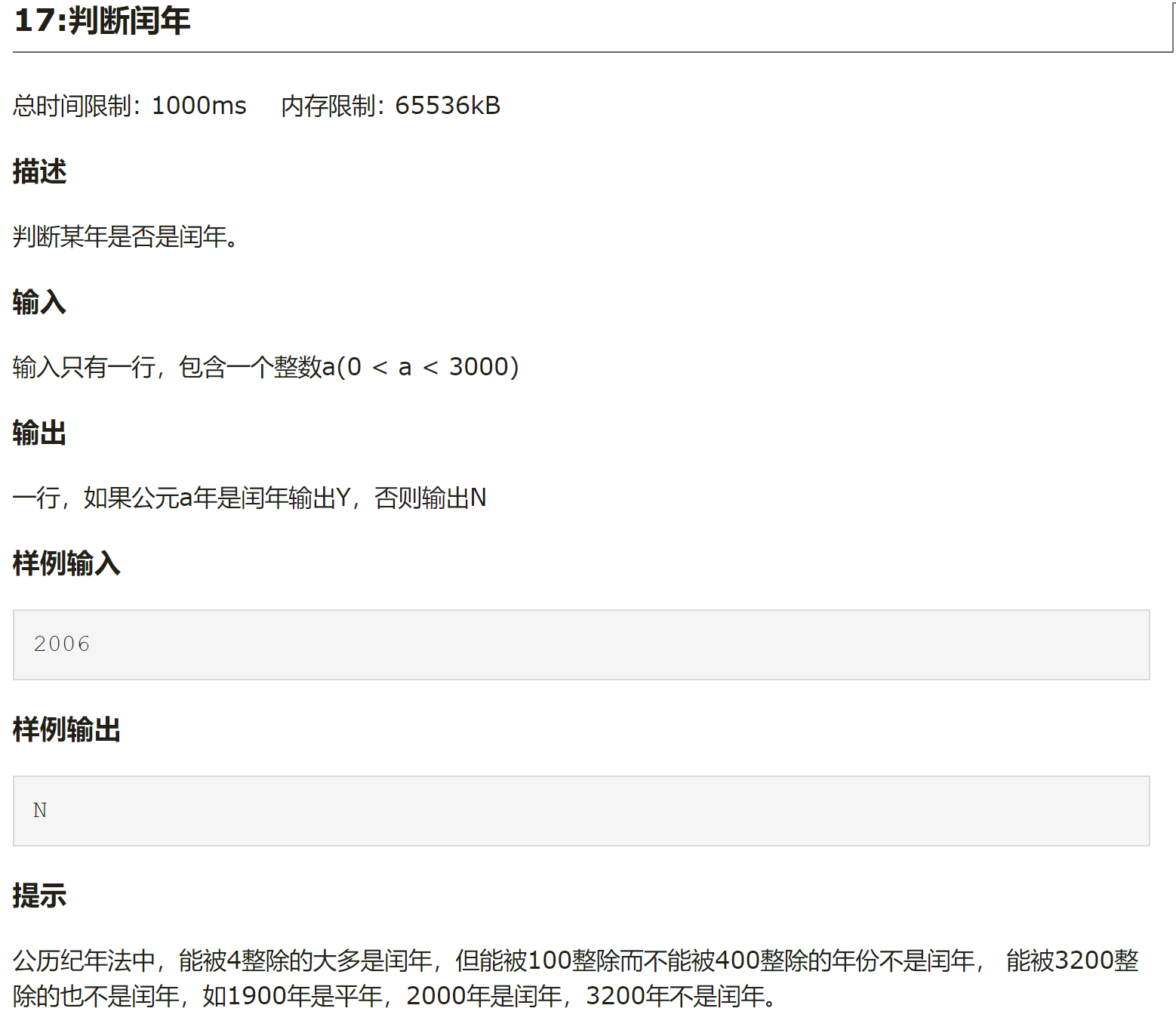Click the input constraint text 0 < a < 3000
Viewport: 1176px width, 1036px height.
tap(432, 366)
